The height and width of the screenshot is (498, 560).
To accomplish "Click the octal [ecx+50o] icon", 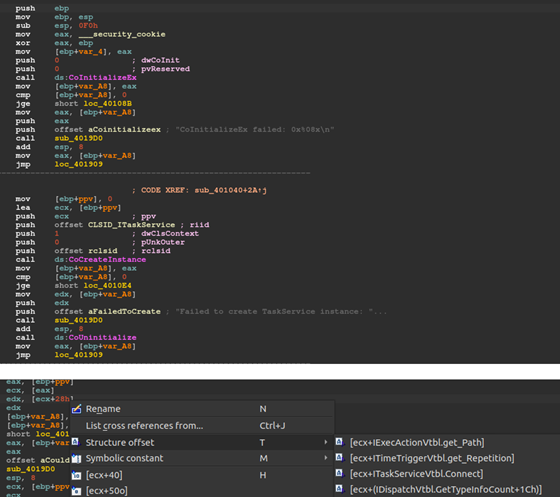I will pyautogui.click(x=76, y=491).
